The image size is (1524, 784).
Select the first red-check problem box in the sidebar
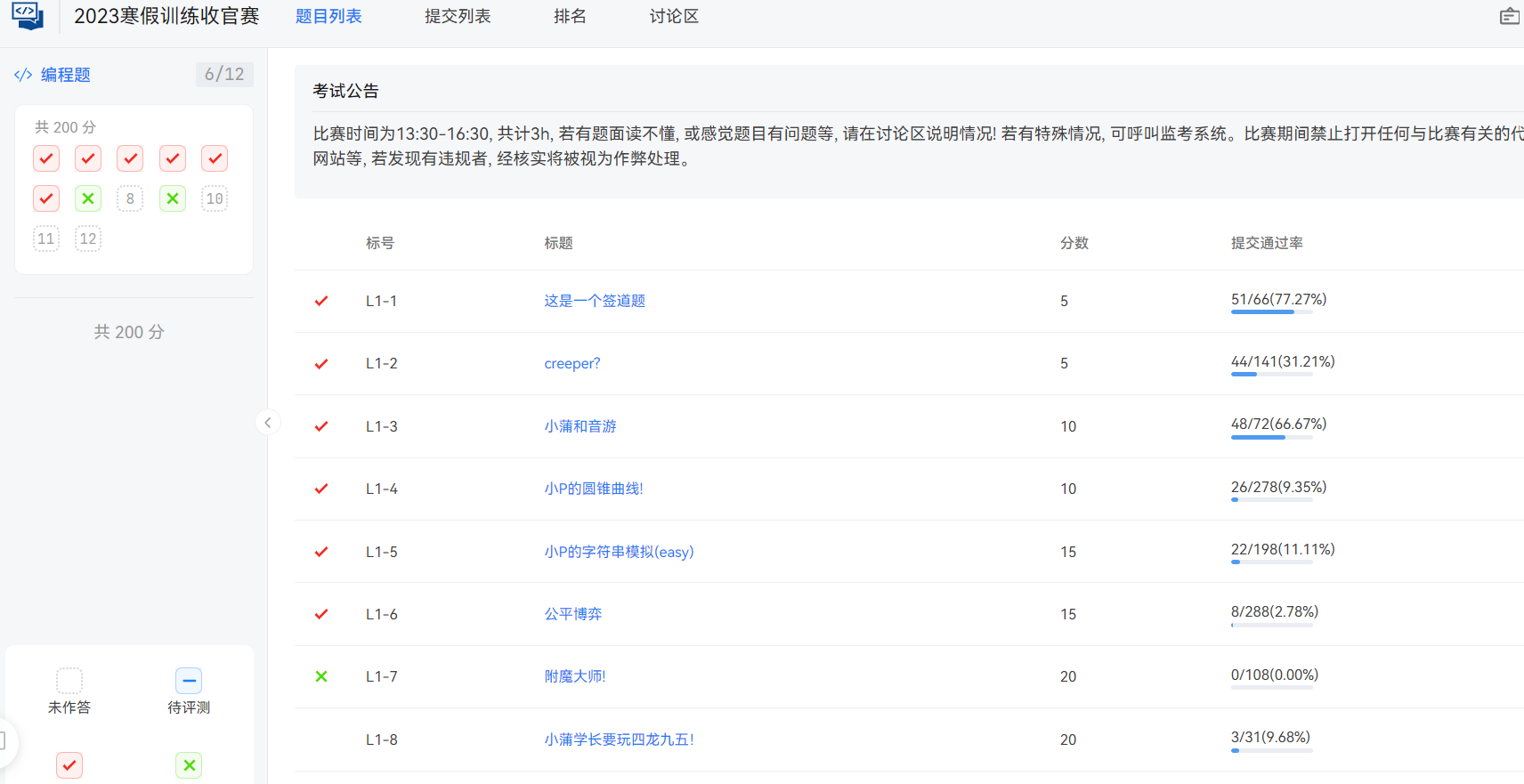tap(46, 158)
